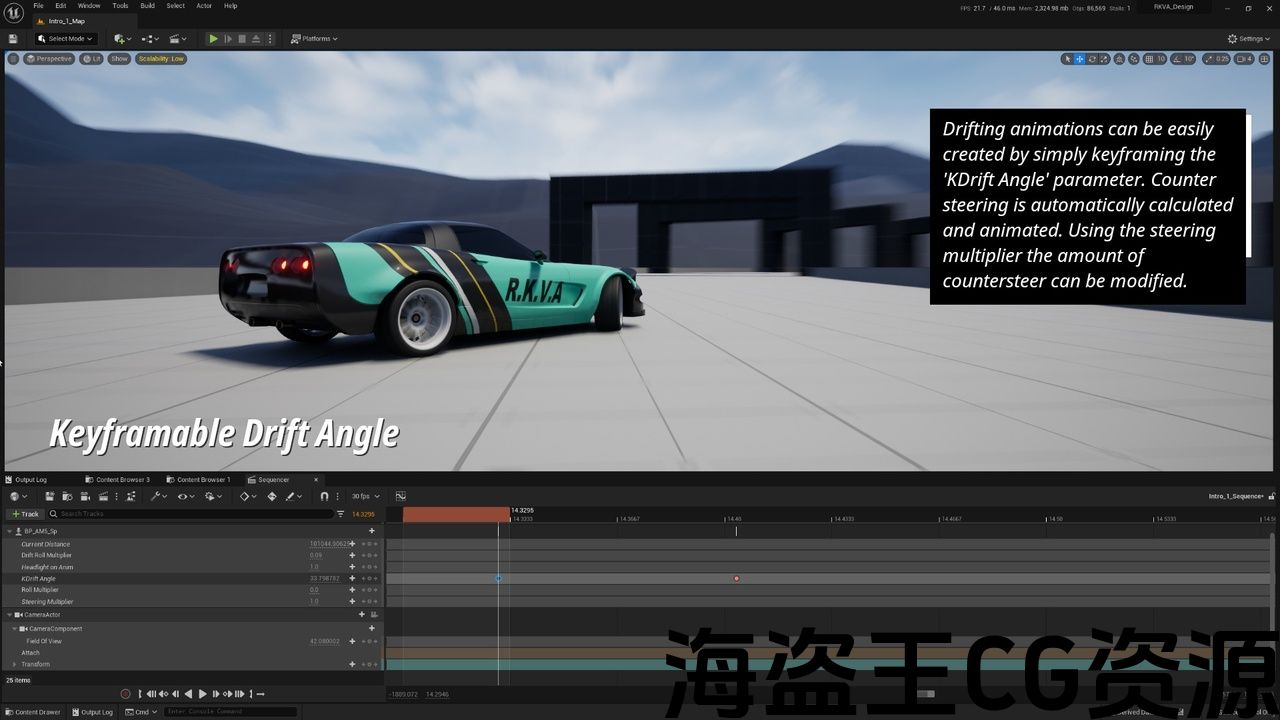
Task: Click the green Play in editor button
Action: (x=213, y=39)
